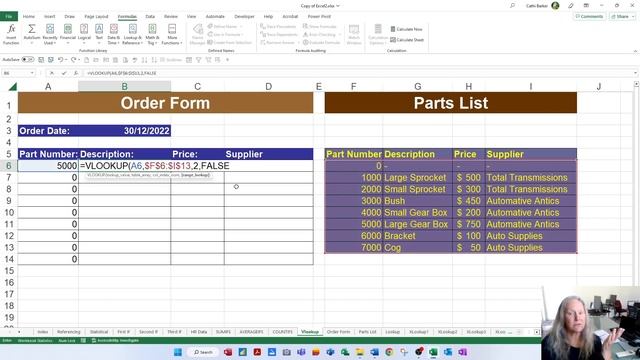Click inside the formula bar
Image resolution: width=640 pixels, height=360 pixels.
(358, 73)
